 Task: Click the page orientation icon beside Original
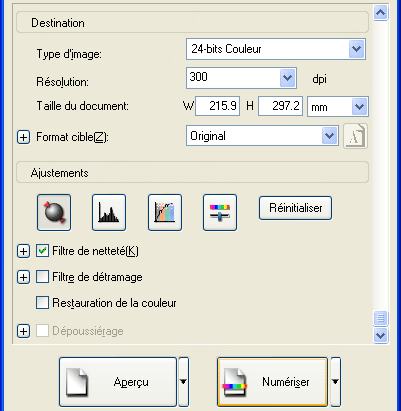coord(355,136)
